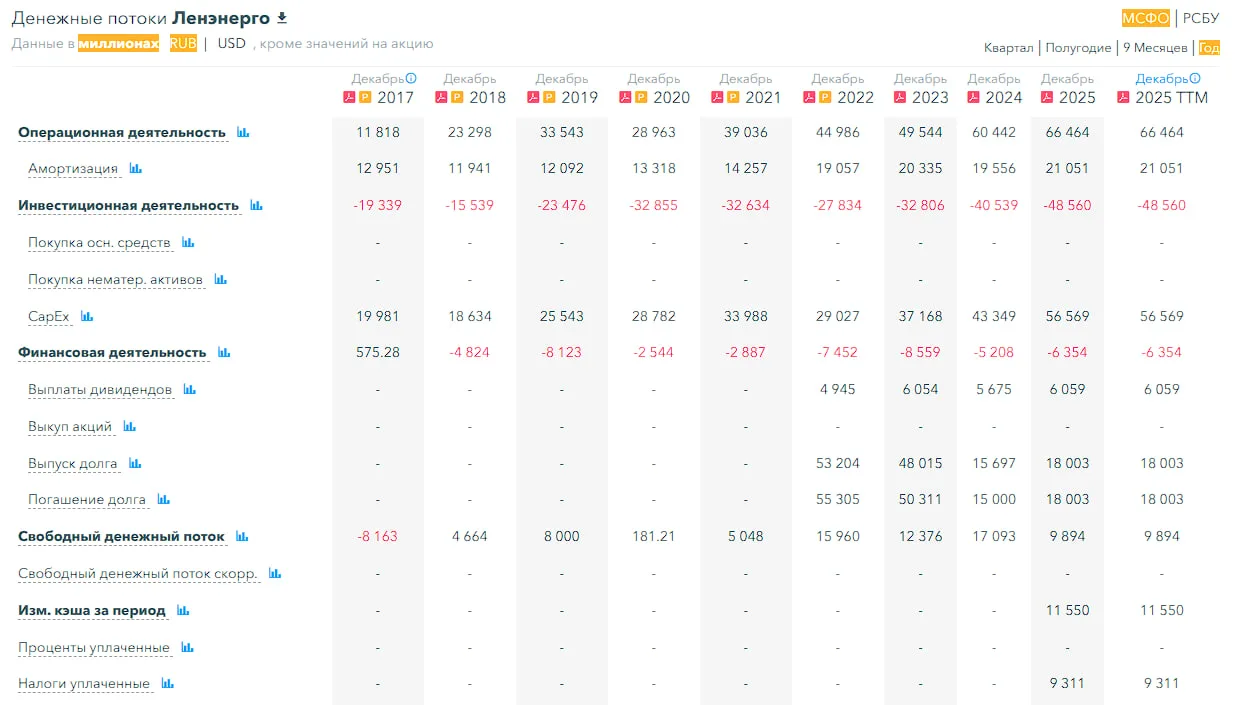
Task: Click the Налоги уплаченные row label
Action: pos(84,683)
